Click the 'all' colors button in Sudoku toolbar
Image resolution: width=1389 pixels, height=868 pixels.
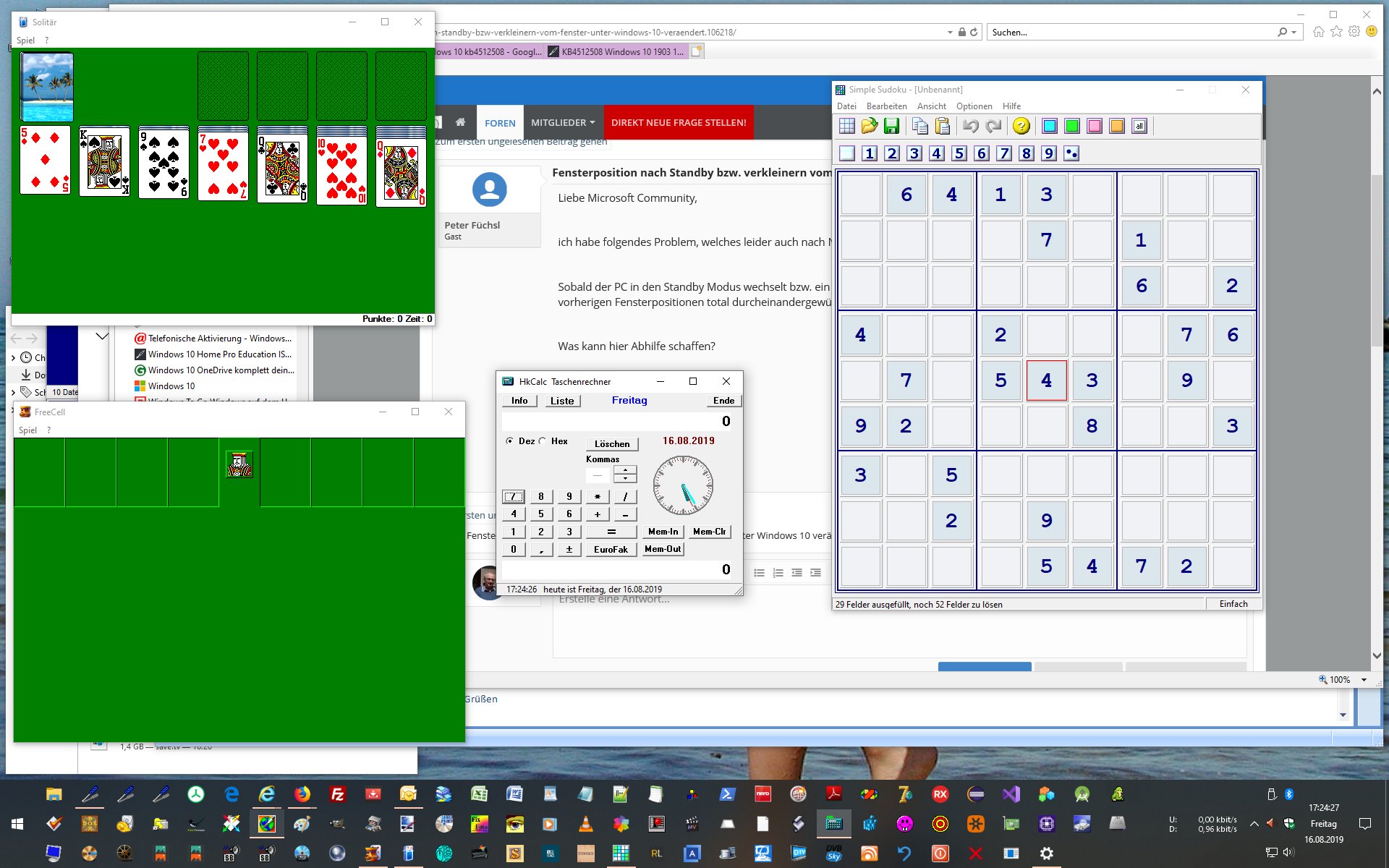click(x=1139, y=126)
